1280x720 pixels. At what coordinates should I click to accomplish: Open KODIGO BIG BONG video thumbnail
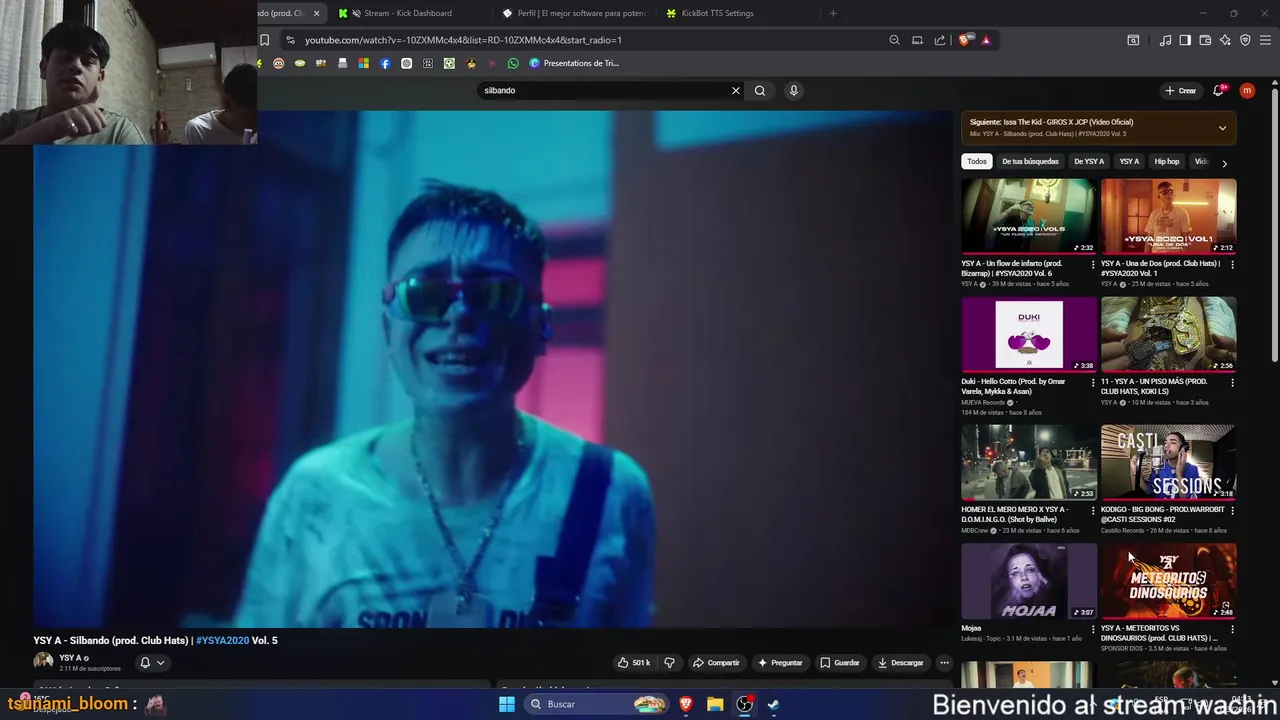click(1168, 462)
